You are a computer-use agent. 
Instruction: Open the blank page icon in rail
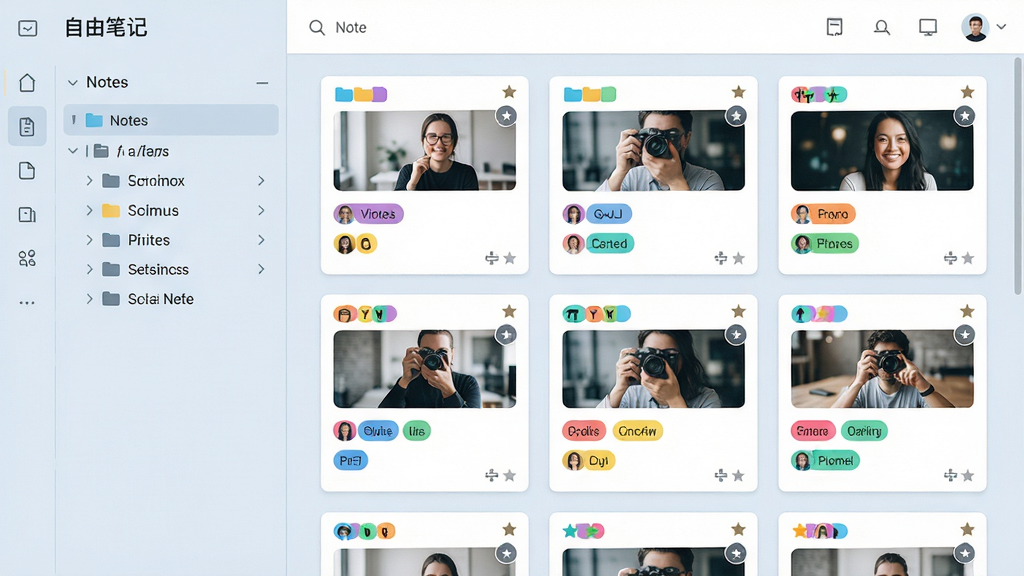[x=27, y=170]
